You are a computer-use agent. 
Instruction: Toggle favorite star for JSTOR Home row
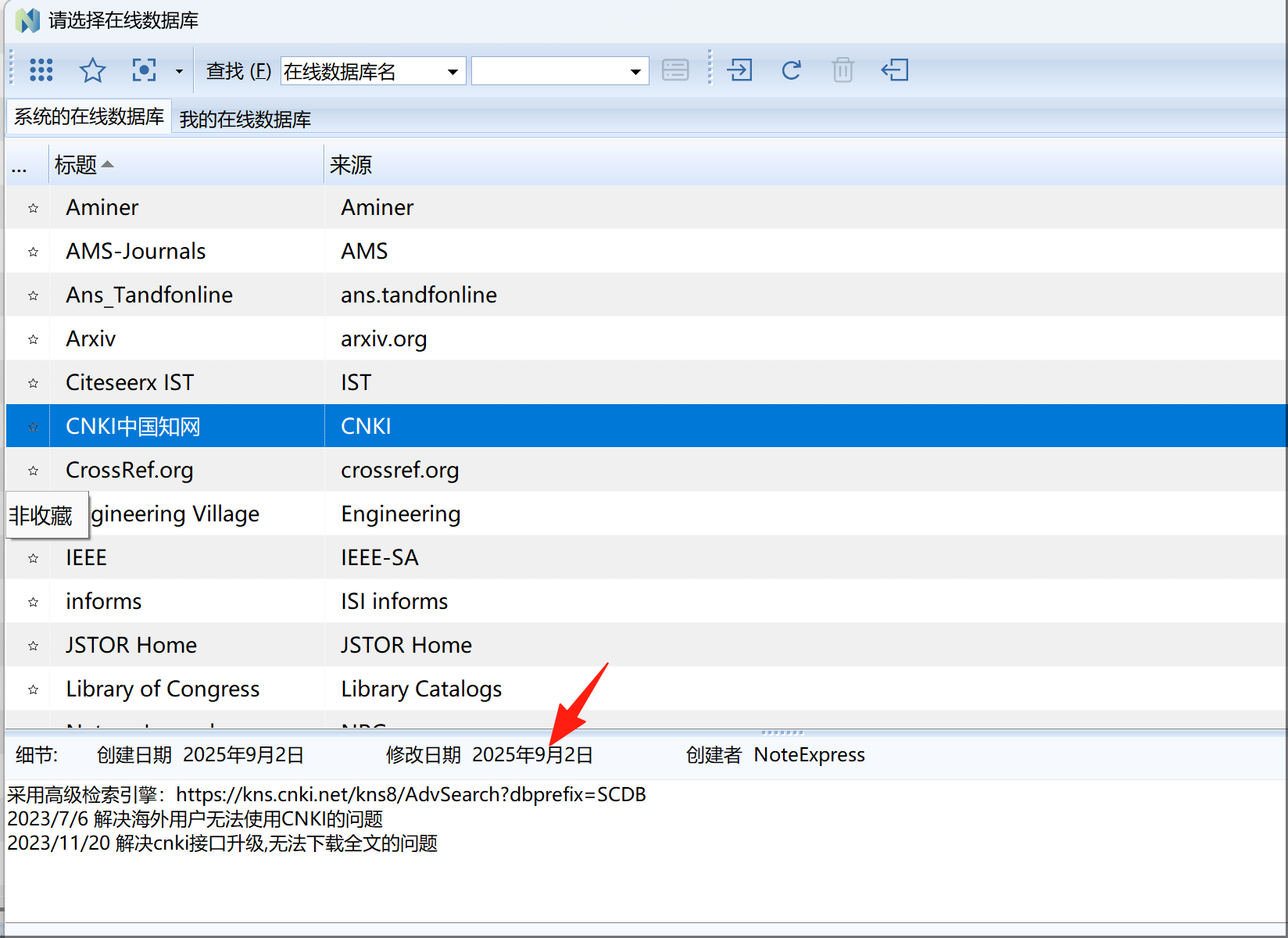[33, 646]
